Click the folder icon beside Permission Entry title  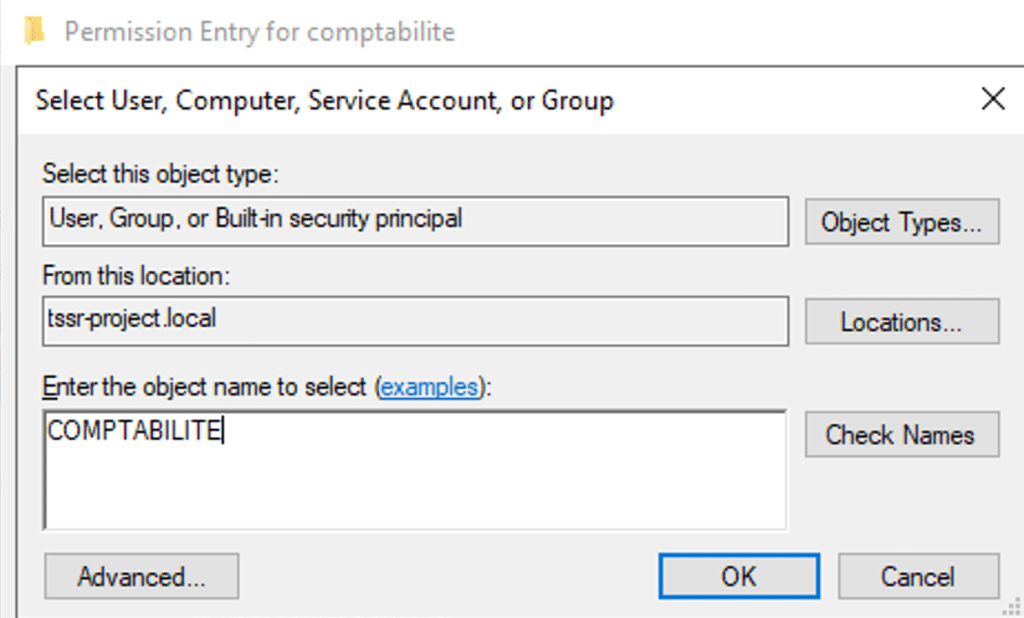pyautogui.click(x=34, y=31)
